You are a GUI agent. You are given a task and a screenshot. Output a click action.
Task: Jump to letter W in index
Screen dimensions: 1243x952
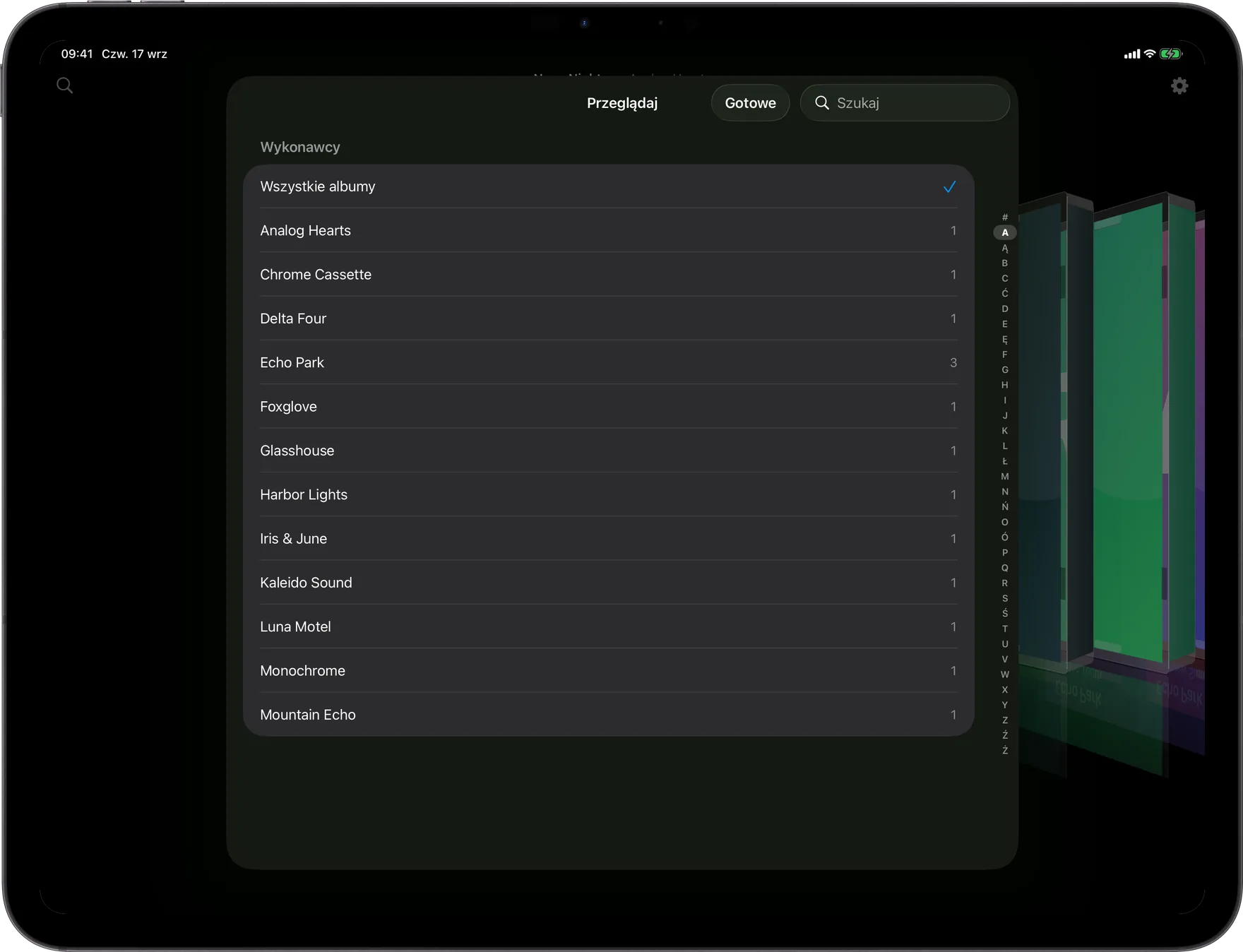click(1005, 674)
